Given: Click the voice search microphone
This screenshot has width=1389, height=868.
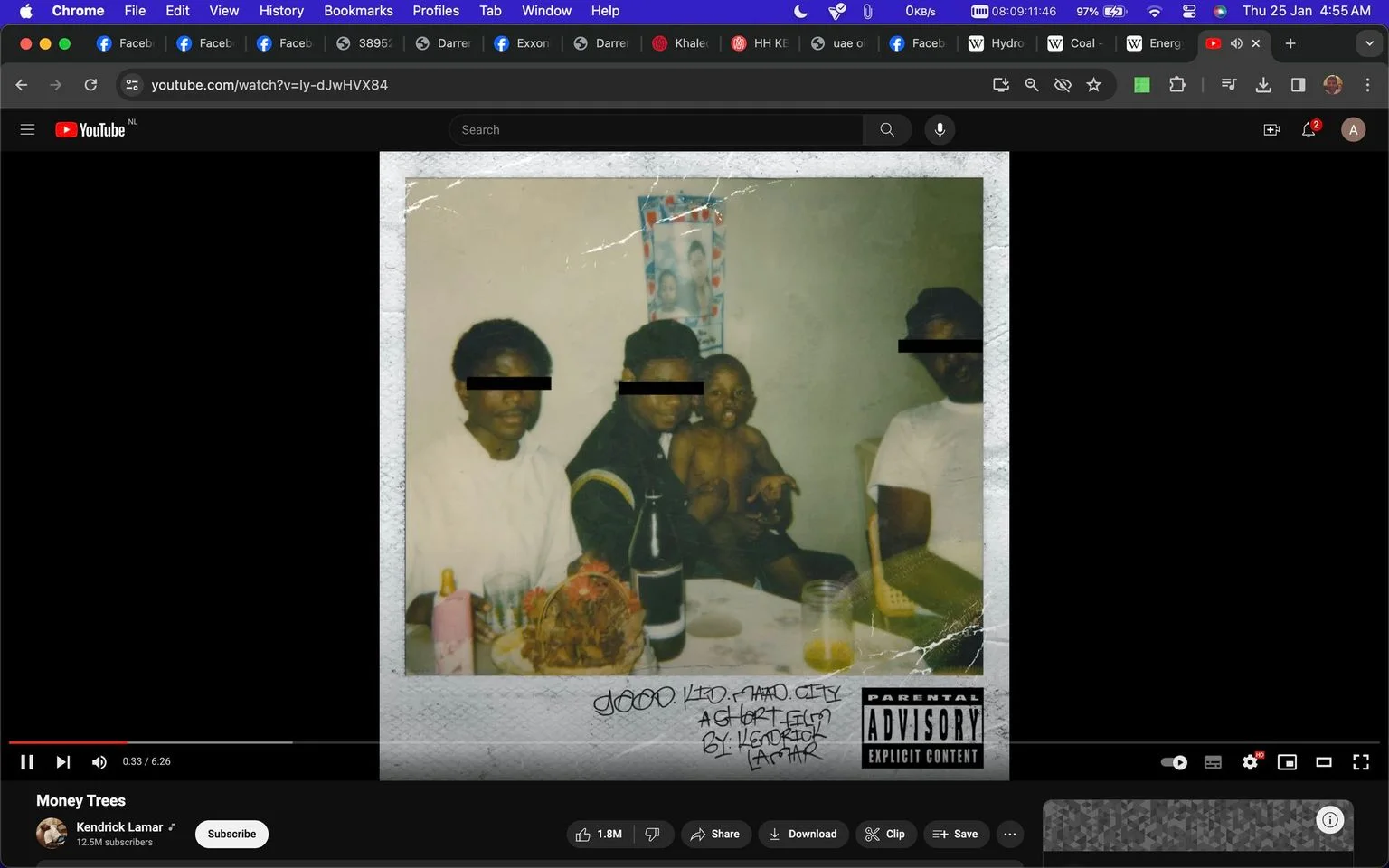Looking at the screenshot, I should [x=940, y=130].
